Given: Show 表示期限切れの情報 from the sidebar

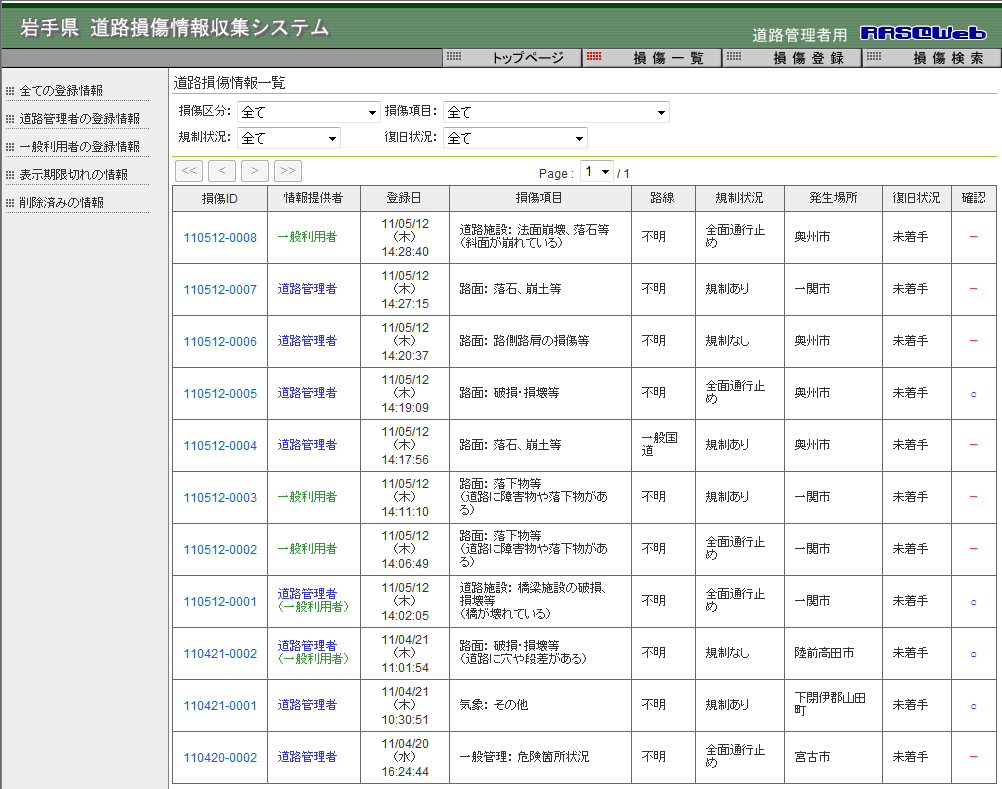Looking at the screenshot, I should [74, 175].
